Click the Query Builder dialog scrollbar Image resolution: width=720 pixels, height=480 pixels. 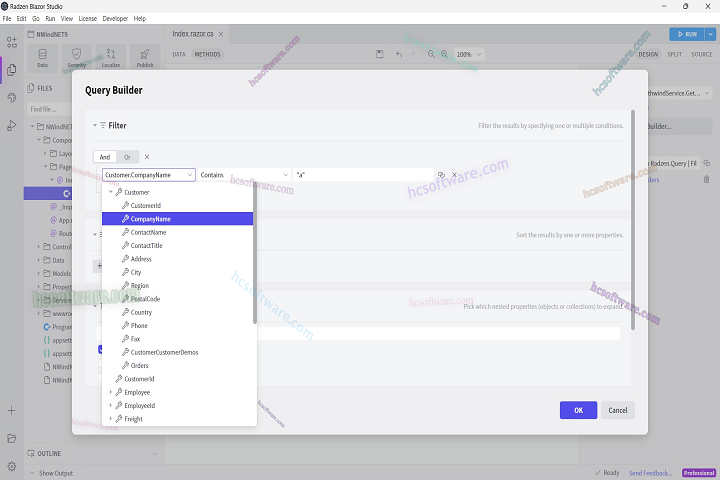[x=633, y=220]
